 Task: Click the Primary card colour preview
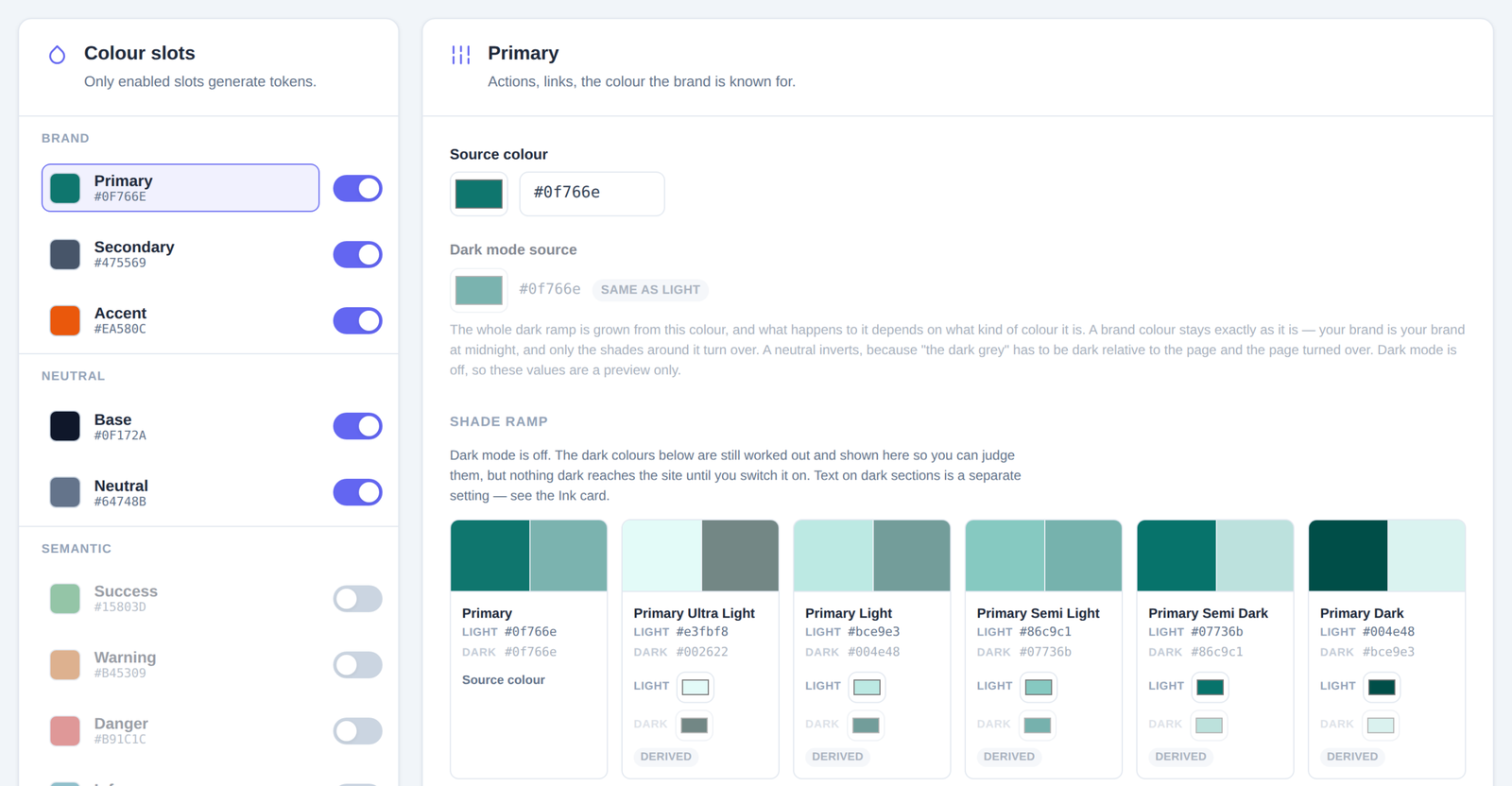click(529, 555)
